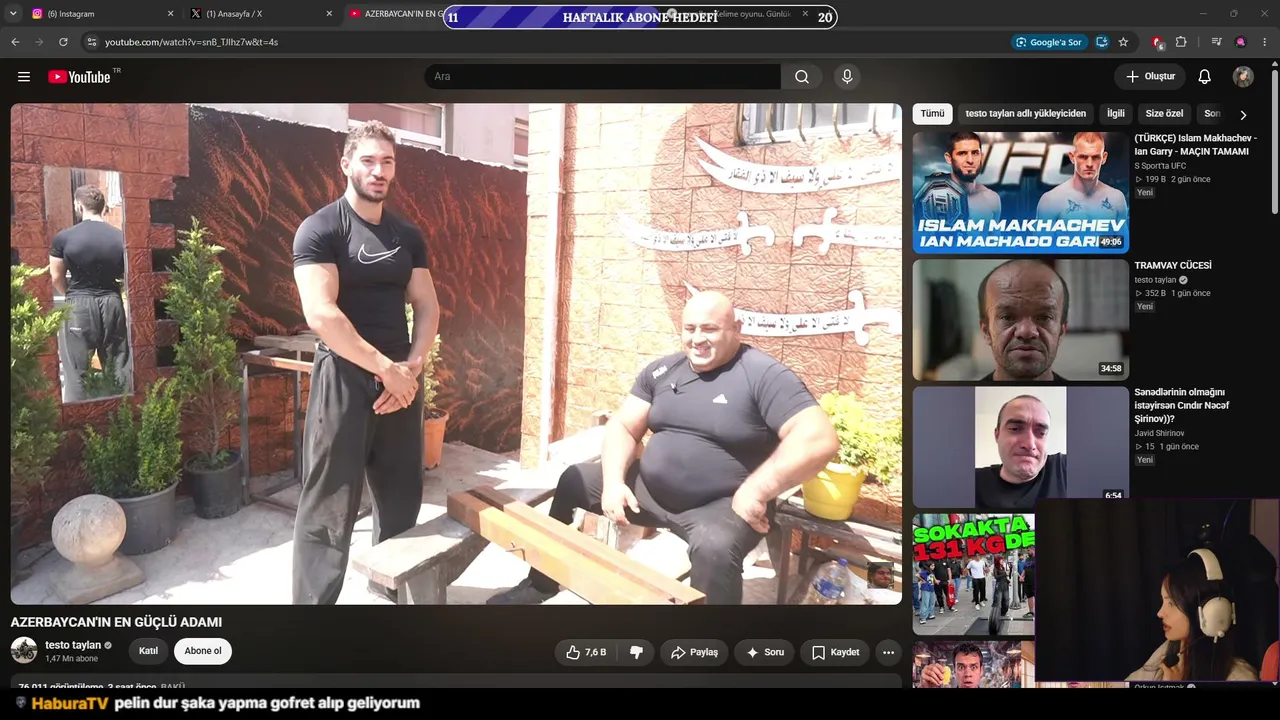
Task: Close the Anasayfa / X tab
Action: [x=329, y=14]
